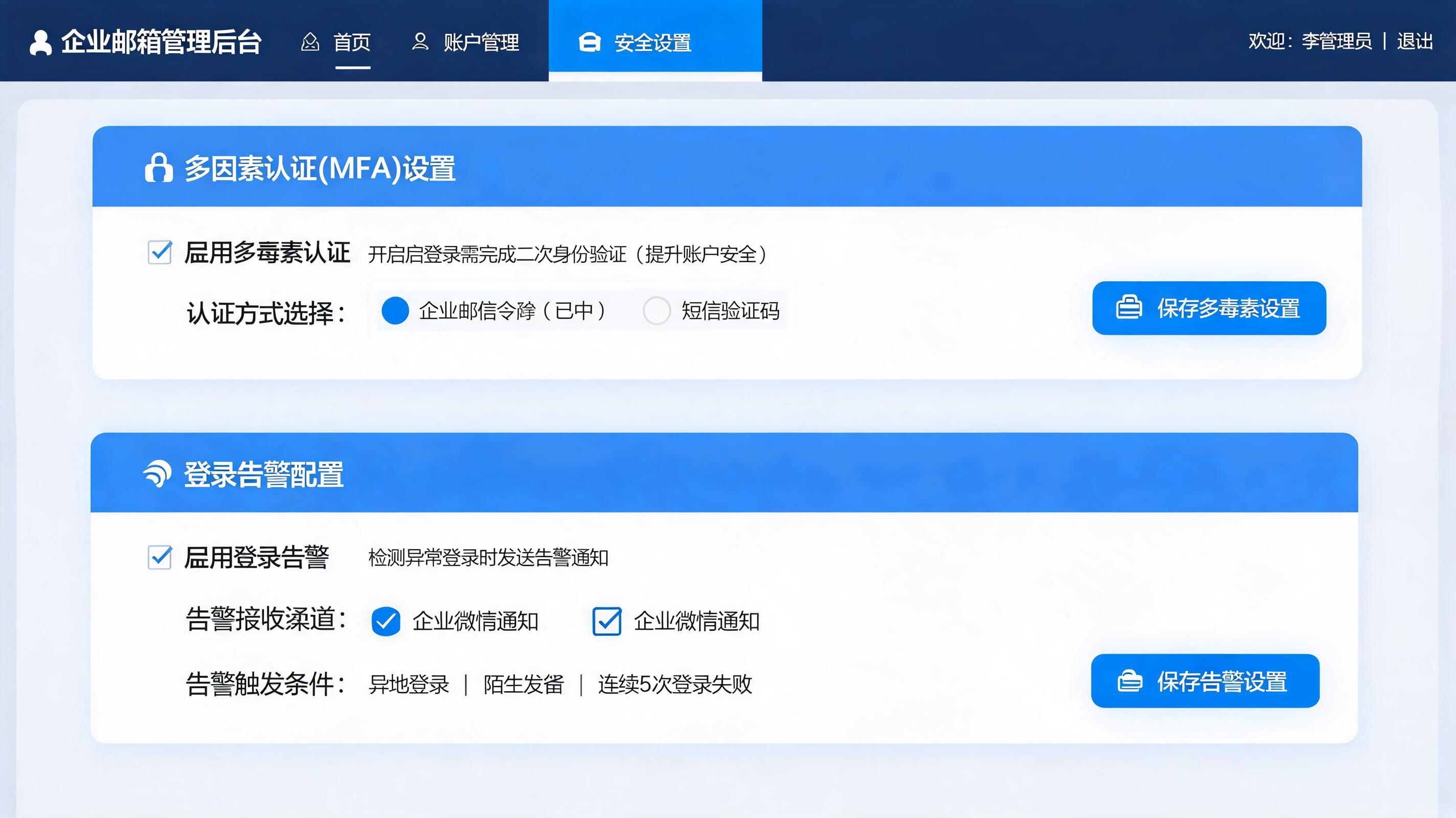1456x818 pixels.
Task: Click the 登录告警配置 header text
Action: pyautogui.click(x=263, y=474)
